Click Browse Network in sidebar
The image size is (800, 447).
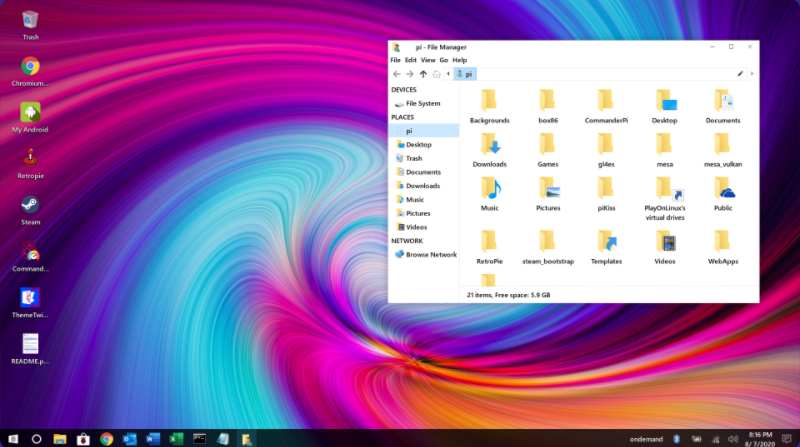pos(430,255)
